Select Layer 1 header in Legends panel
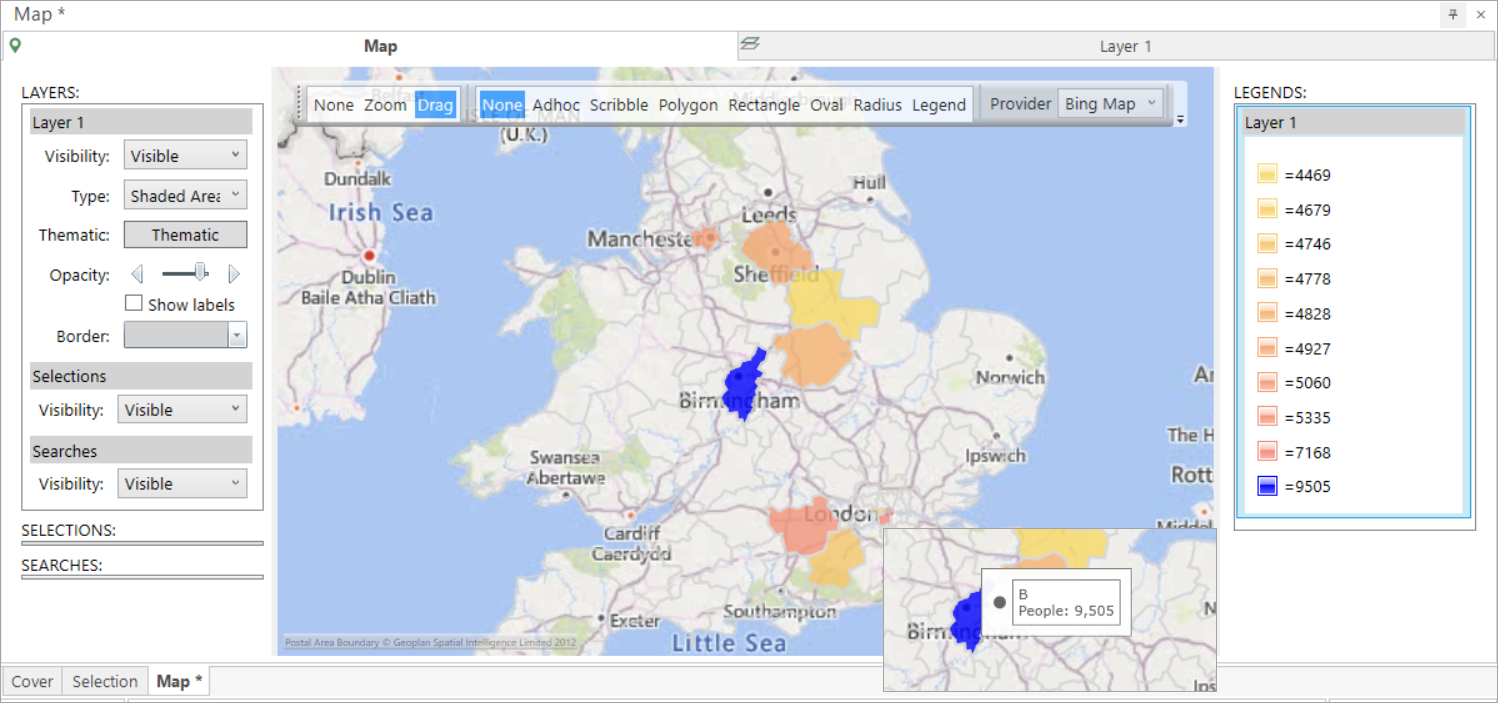 [1353, 122]
